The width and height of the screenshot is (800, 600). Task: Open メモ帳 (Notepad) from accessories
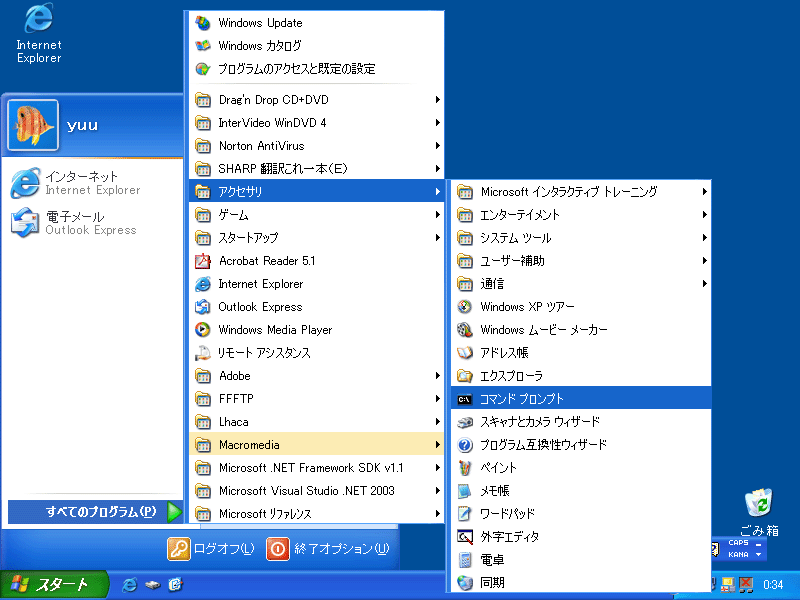494,491
